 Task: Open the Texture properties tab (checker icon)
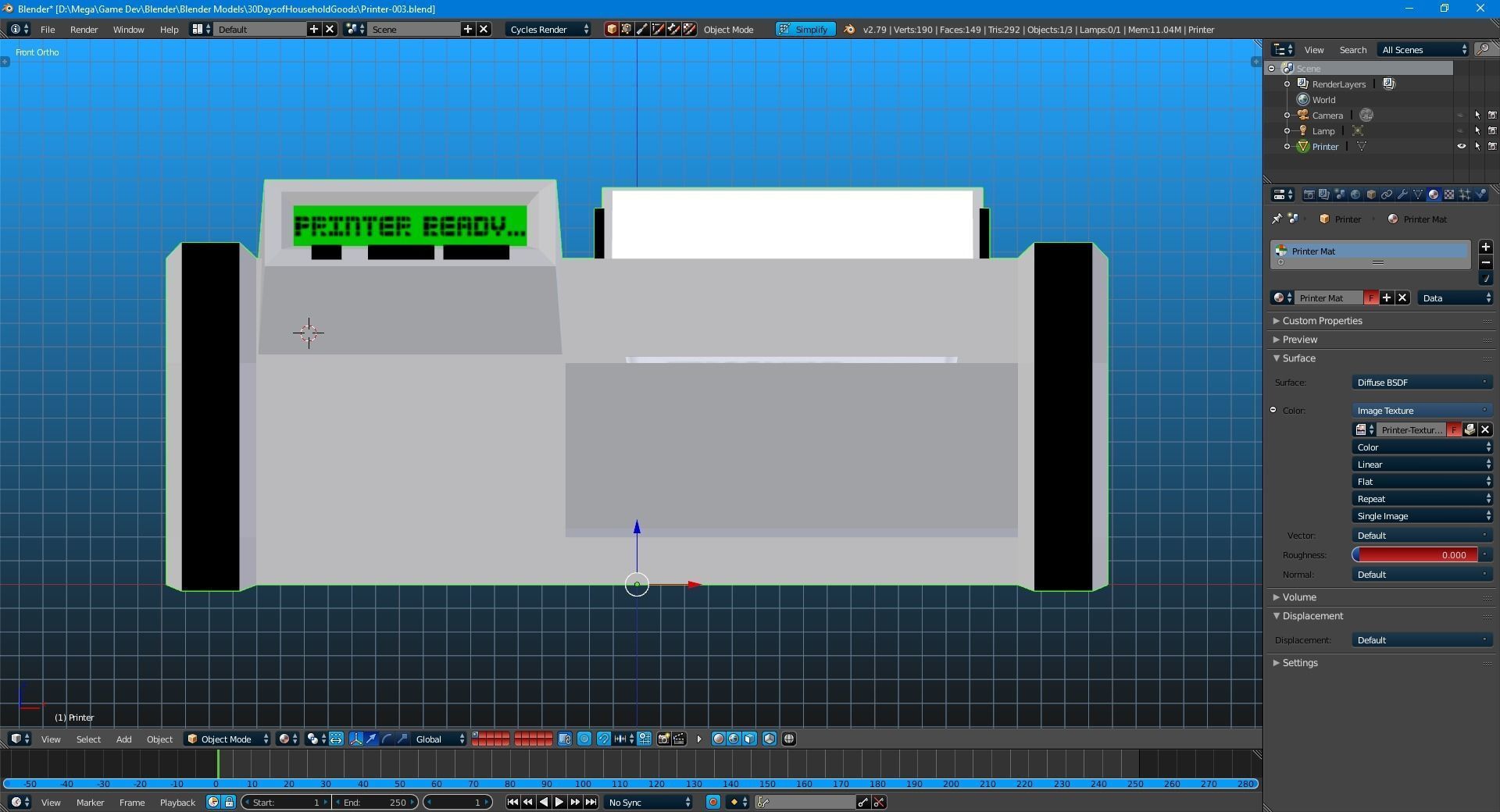coord(1449,194)
